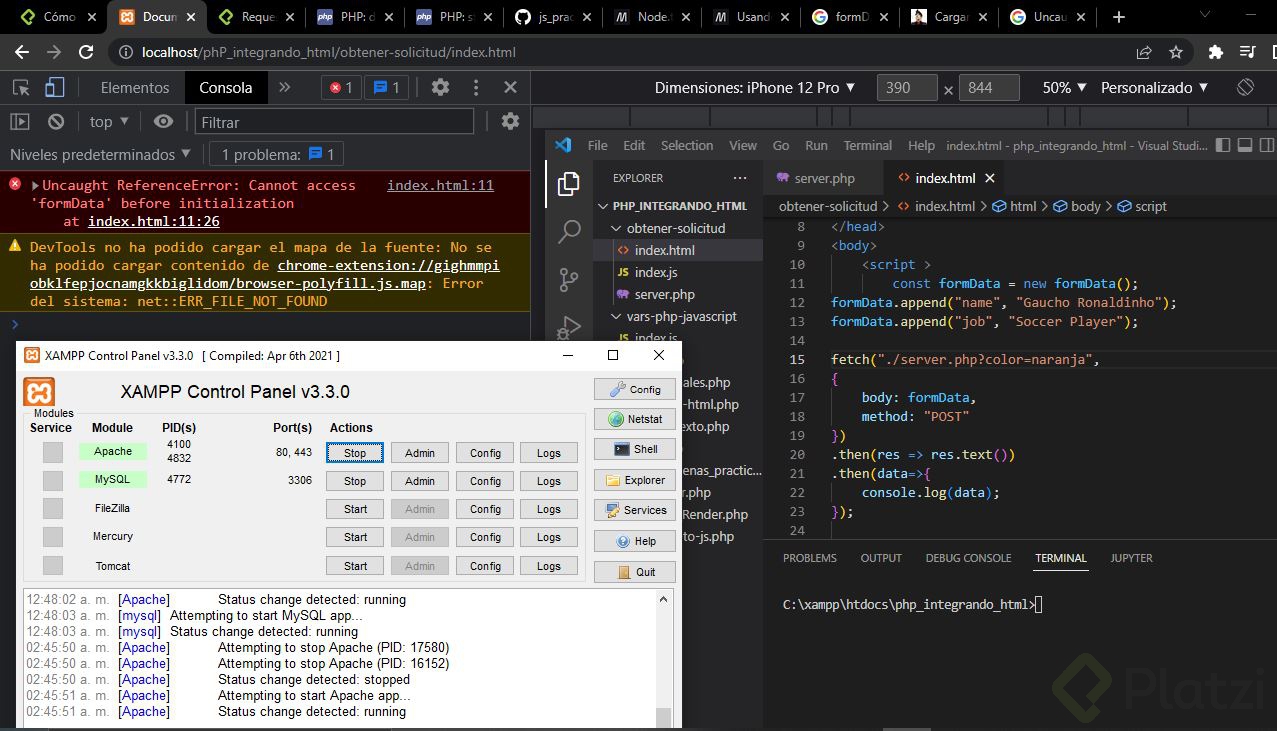This screenshot has width=1277, height=731.
Task: Click the DevTools inspect element icon
Action: coord(20,88)
